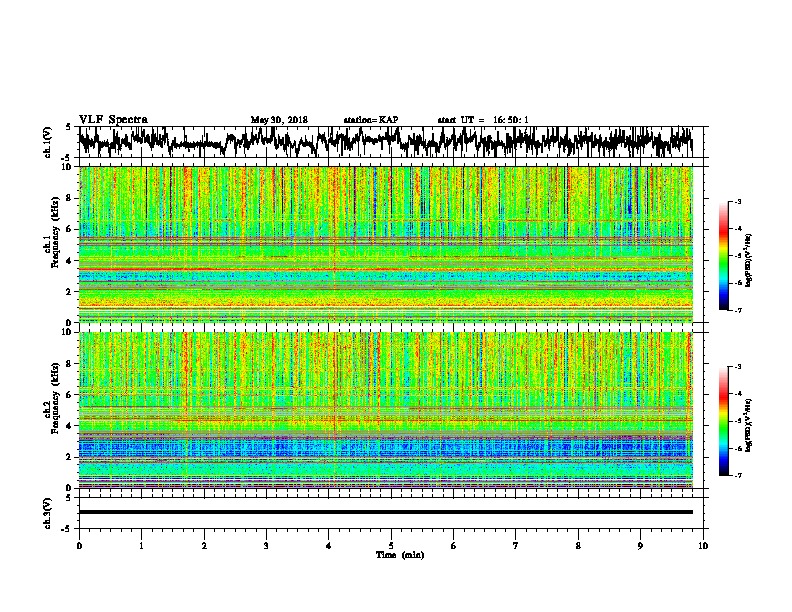The height and width of the screenshot is (612, 792).
Task: Click the "ch.3(V)" axis label
Action: (x=47, y=513)
